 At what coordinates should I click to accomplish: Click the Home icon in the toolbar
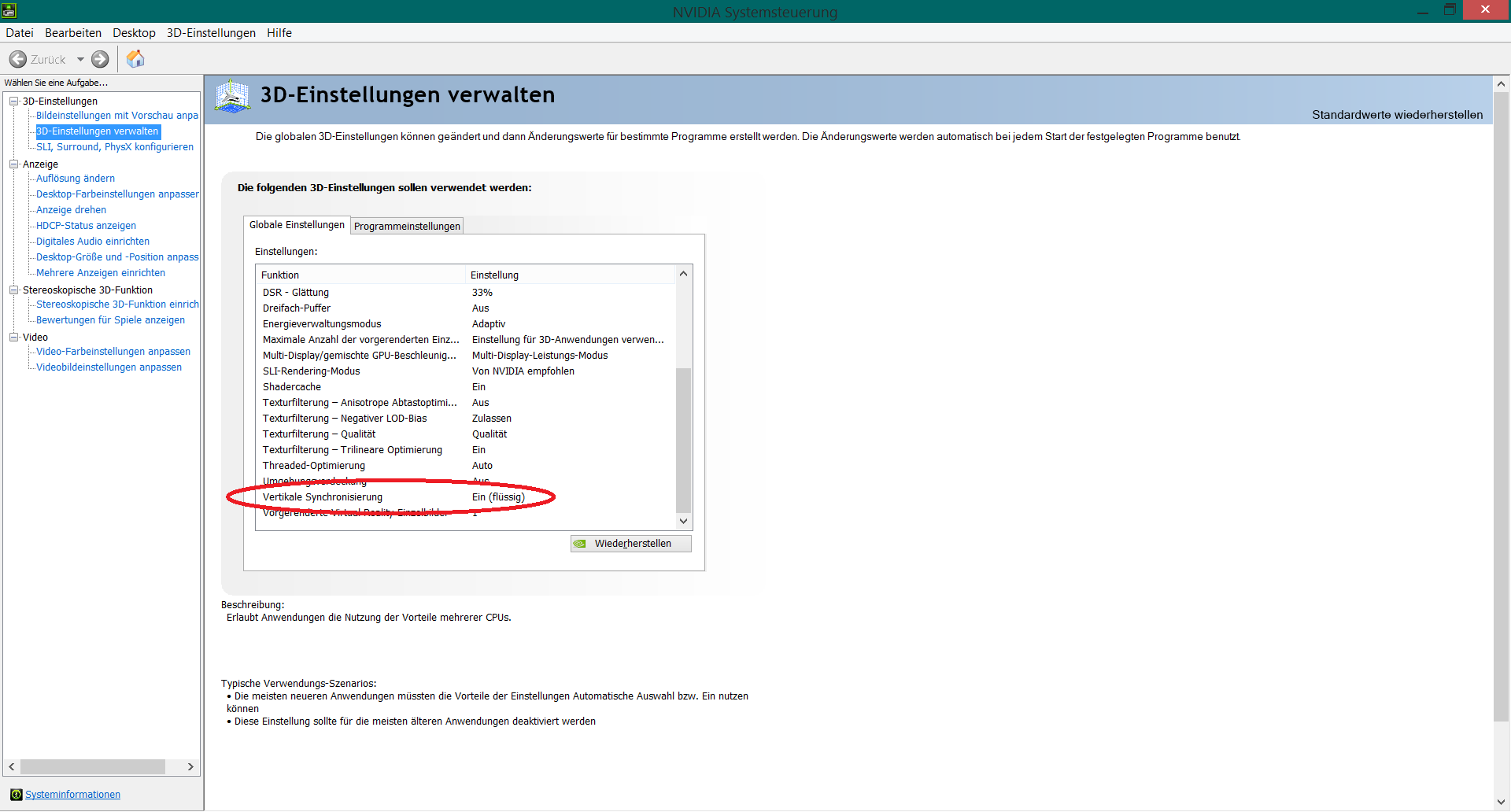[135, 59]
